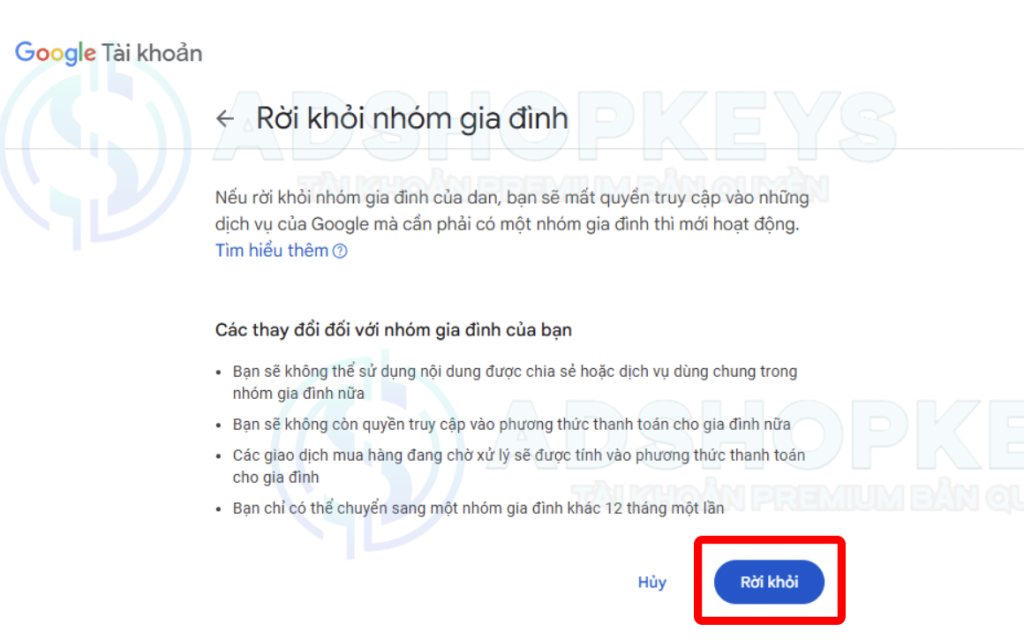Click the back arrow beside the heading

225,118
